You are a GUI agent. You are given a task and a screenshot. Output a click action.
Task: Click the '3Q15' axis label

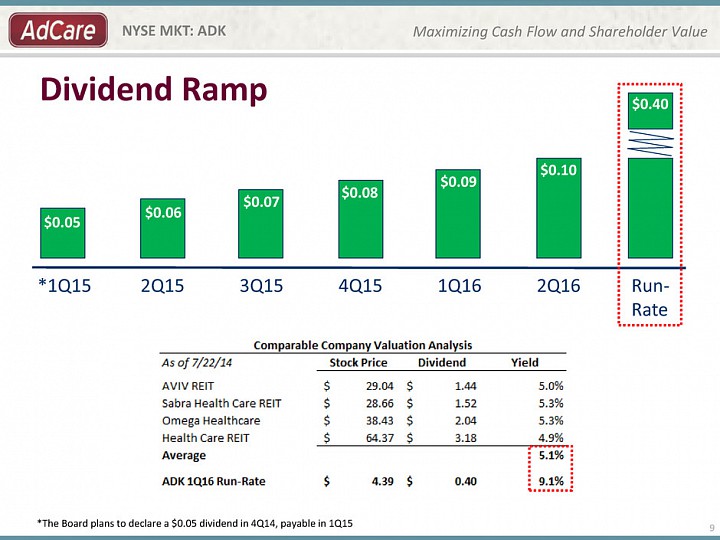click(x=261, y=286)
